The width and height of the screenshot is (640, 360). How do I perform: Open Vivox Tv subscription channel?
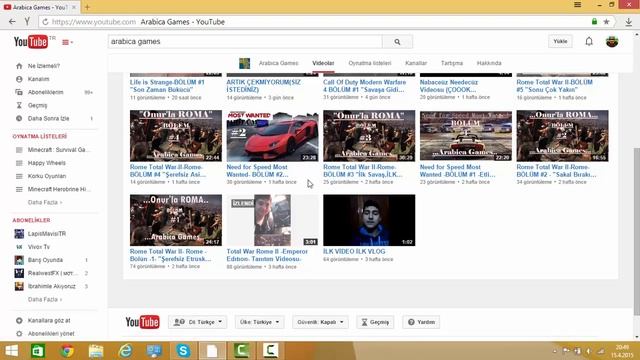point(38,247)
